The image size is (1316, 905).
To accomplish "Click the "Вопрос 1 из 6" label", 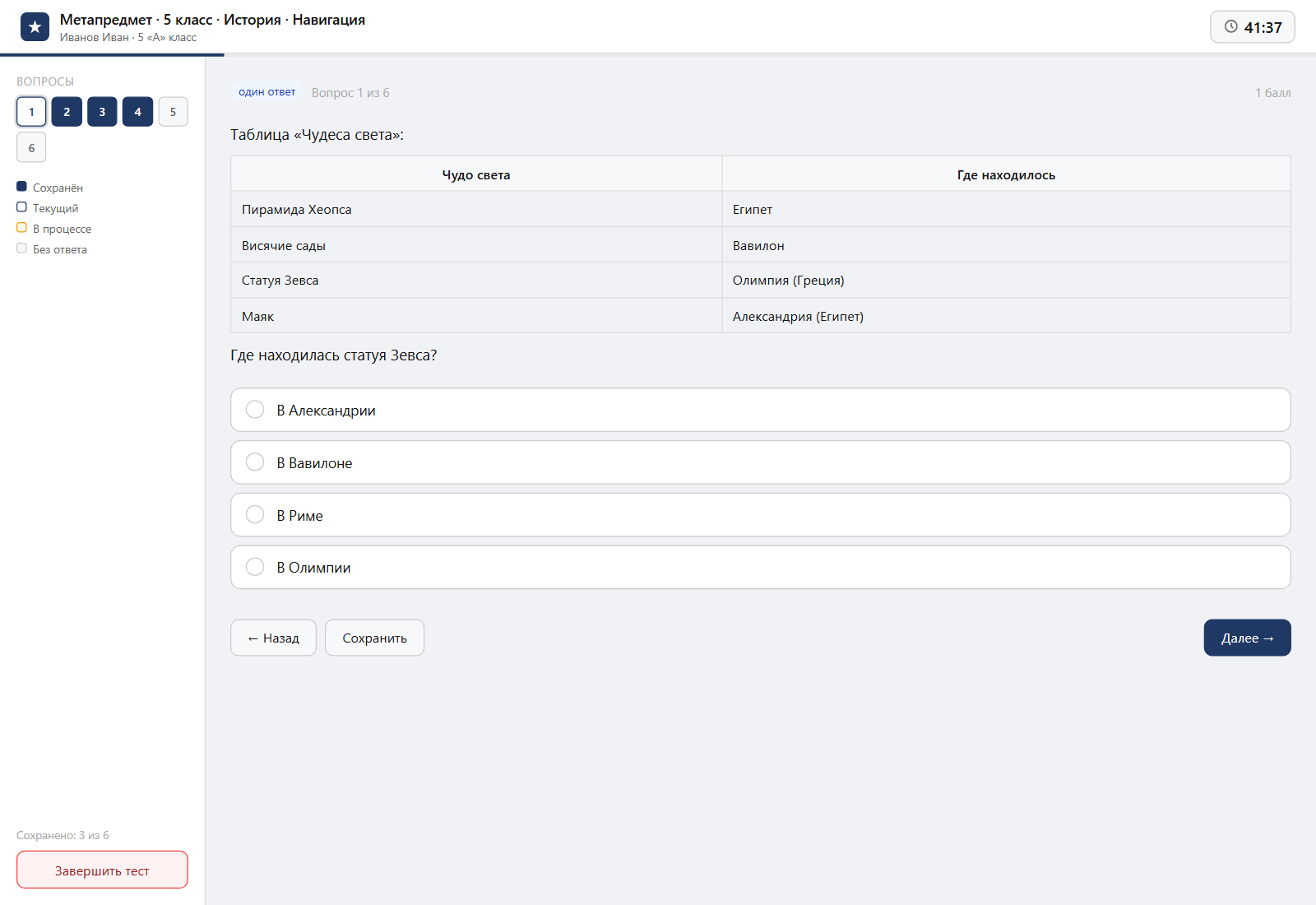I will (x=350, y=92).
